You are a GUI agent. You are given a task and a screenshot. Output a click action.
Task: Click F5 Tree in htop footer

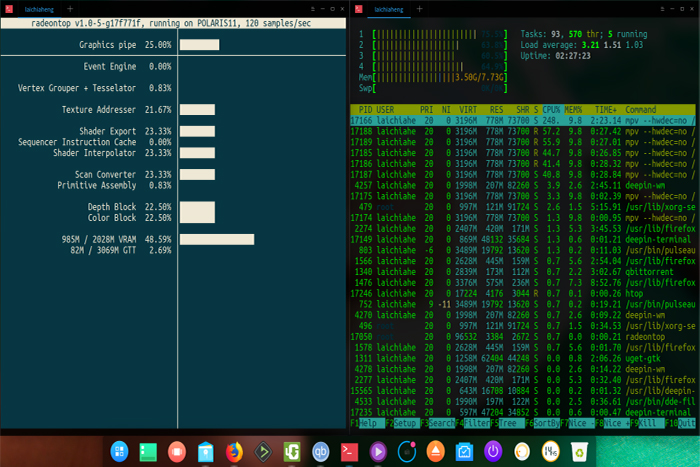tap(508, 423)
